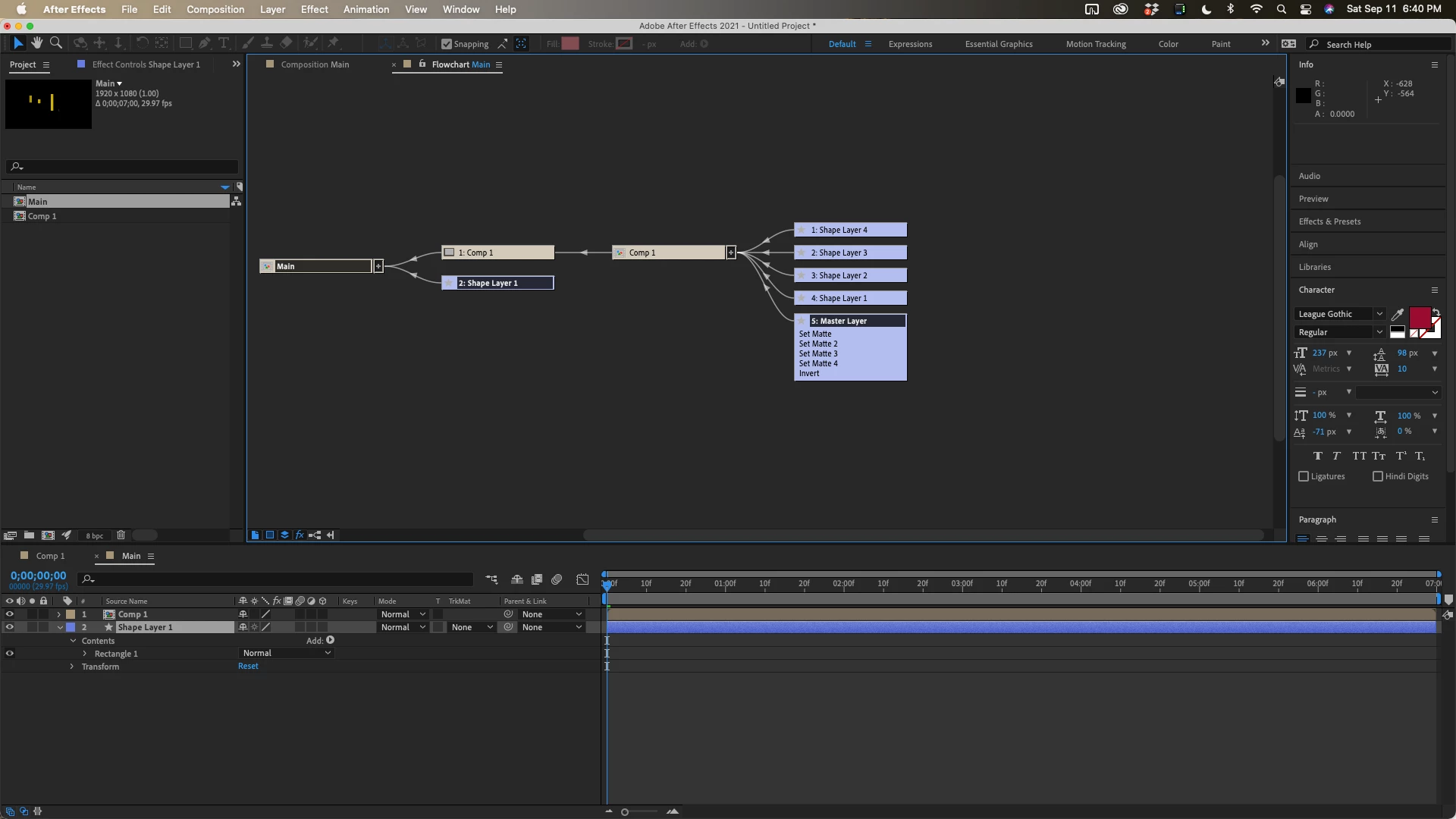Select the Rectangle shape tool

click(185, 43)
